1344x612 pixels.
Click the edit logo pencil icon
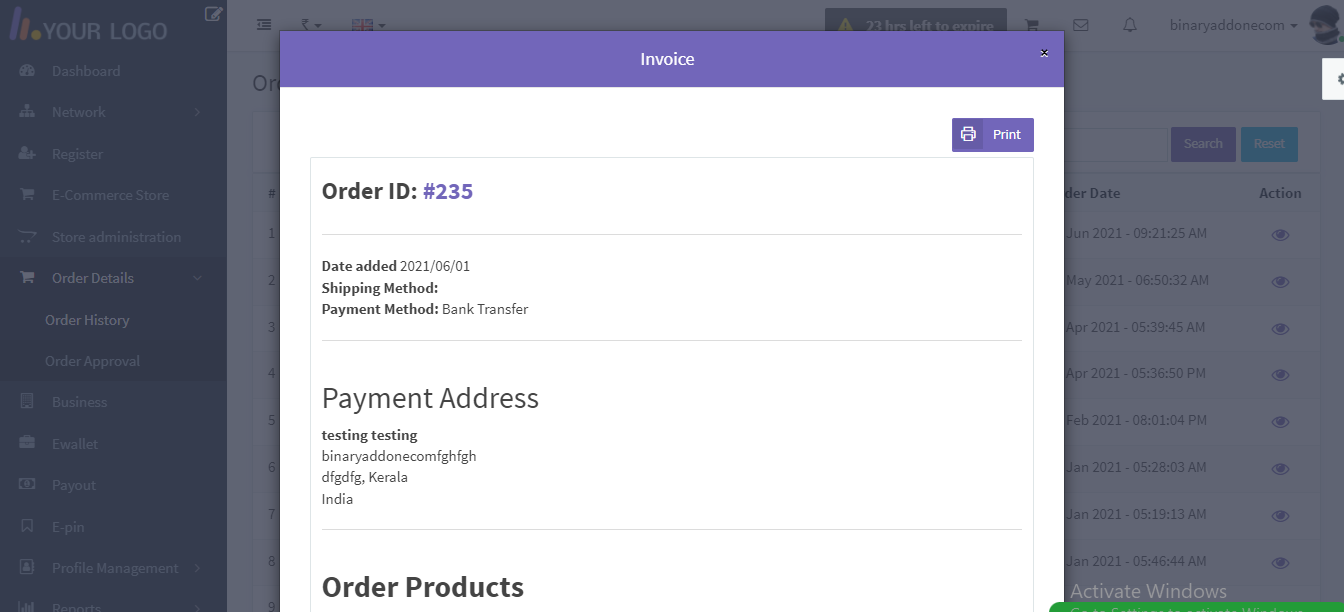click(213, 14)
